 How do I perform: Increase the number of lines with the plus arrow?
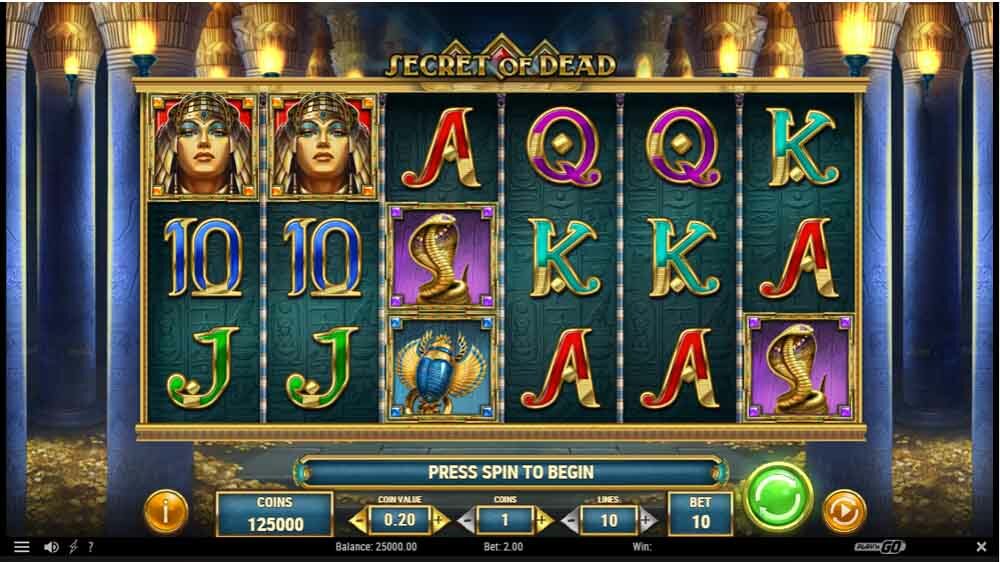(x=647, y=521)
